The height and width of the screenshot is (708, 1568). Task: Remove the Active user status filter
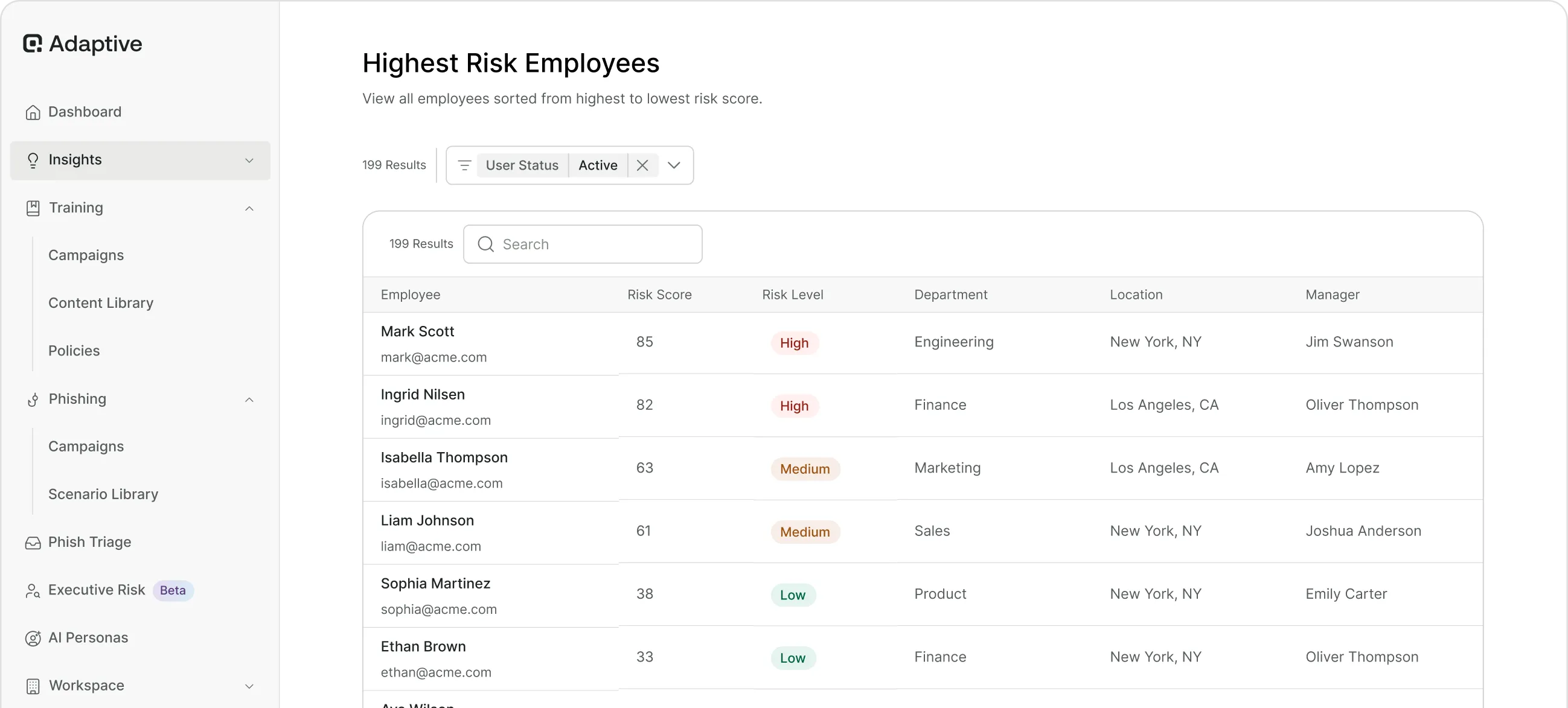[x=642, y=165]
